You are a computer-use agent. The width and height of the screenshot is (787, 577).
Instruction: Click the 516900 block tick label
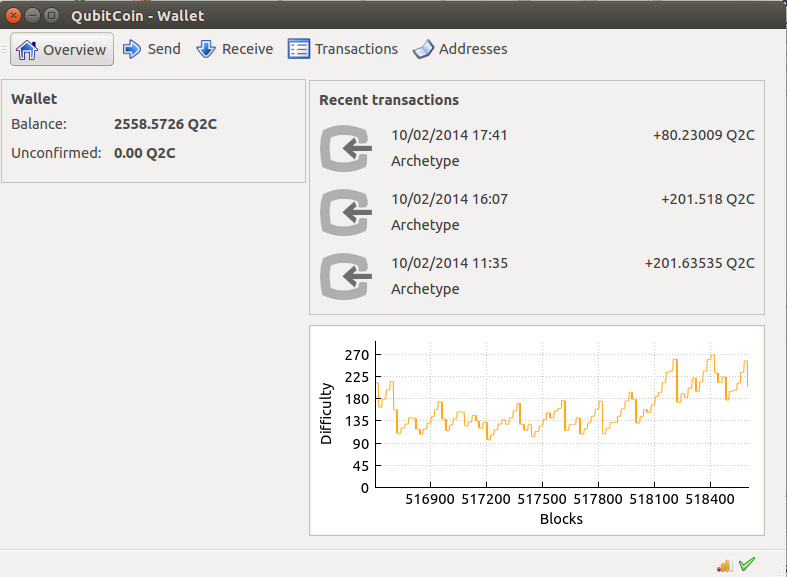coord(430,499)
